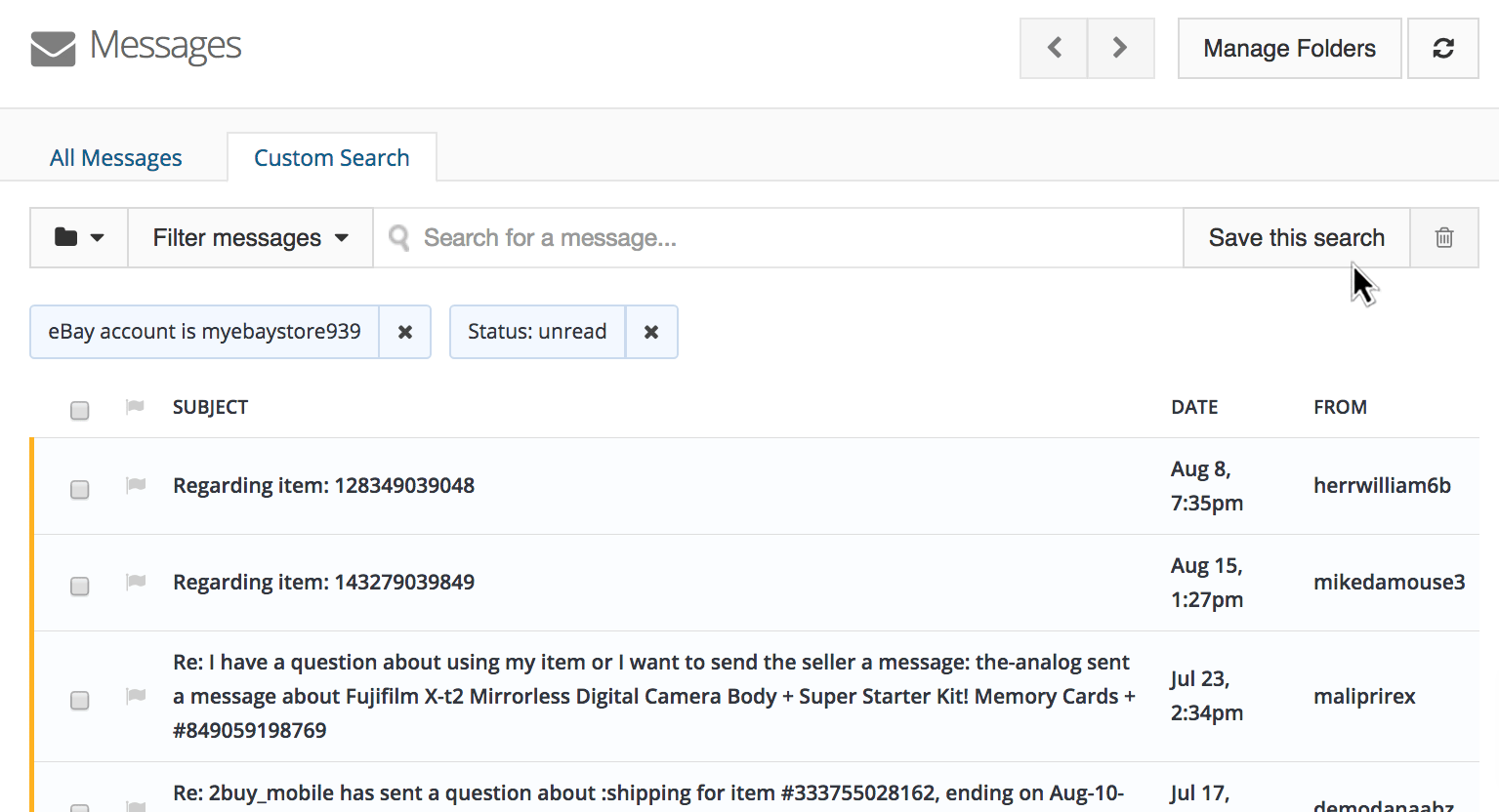
Task: Click the trash icon beside Save this search
Action: [x=1443, y=237]
